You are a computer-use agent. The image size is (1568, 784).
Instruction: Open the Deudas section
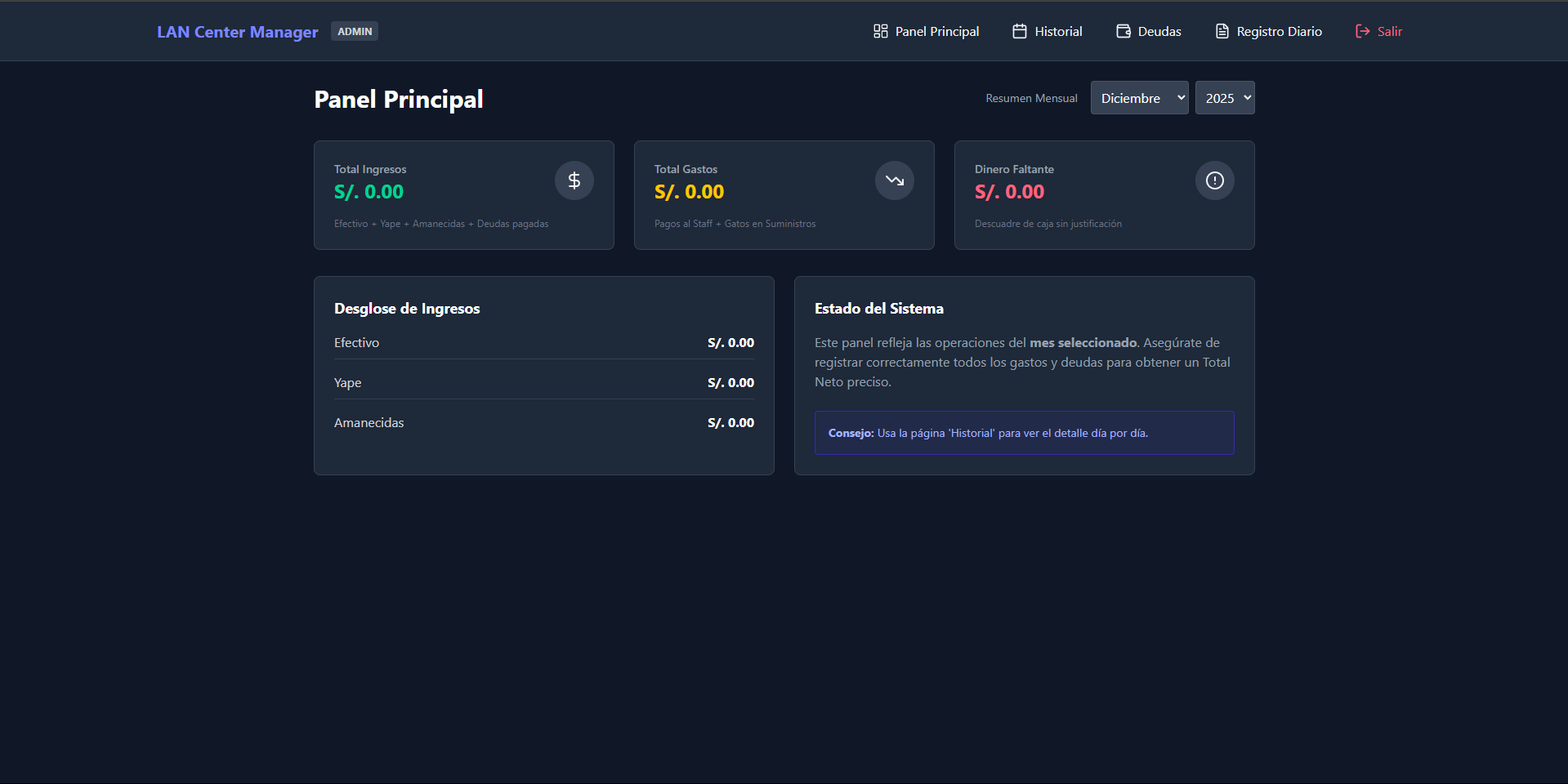[x=1159, y=31]
